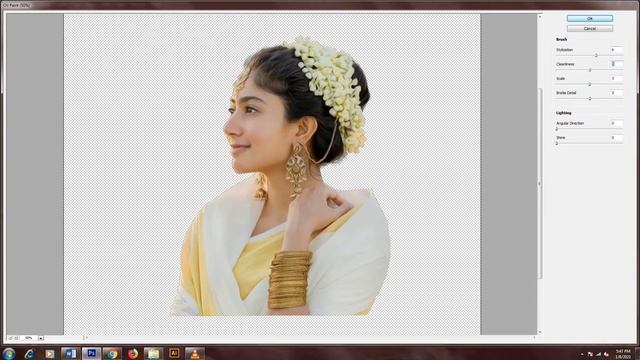Switch to Google Chrome in taskbar

click(x=112, y=353)
